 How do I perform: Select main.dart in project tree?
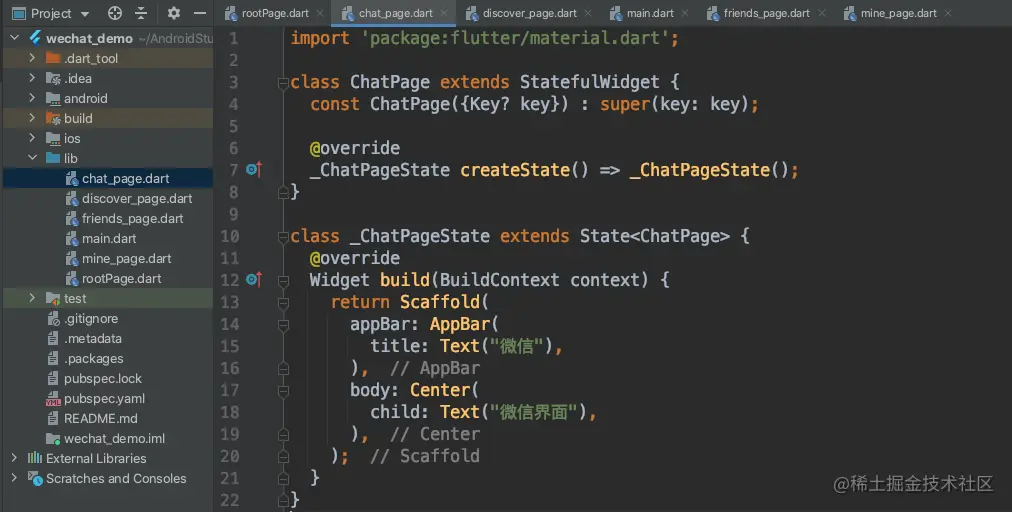[x=108, y=238]
